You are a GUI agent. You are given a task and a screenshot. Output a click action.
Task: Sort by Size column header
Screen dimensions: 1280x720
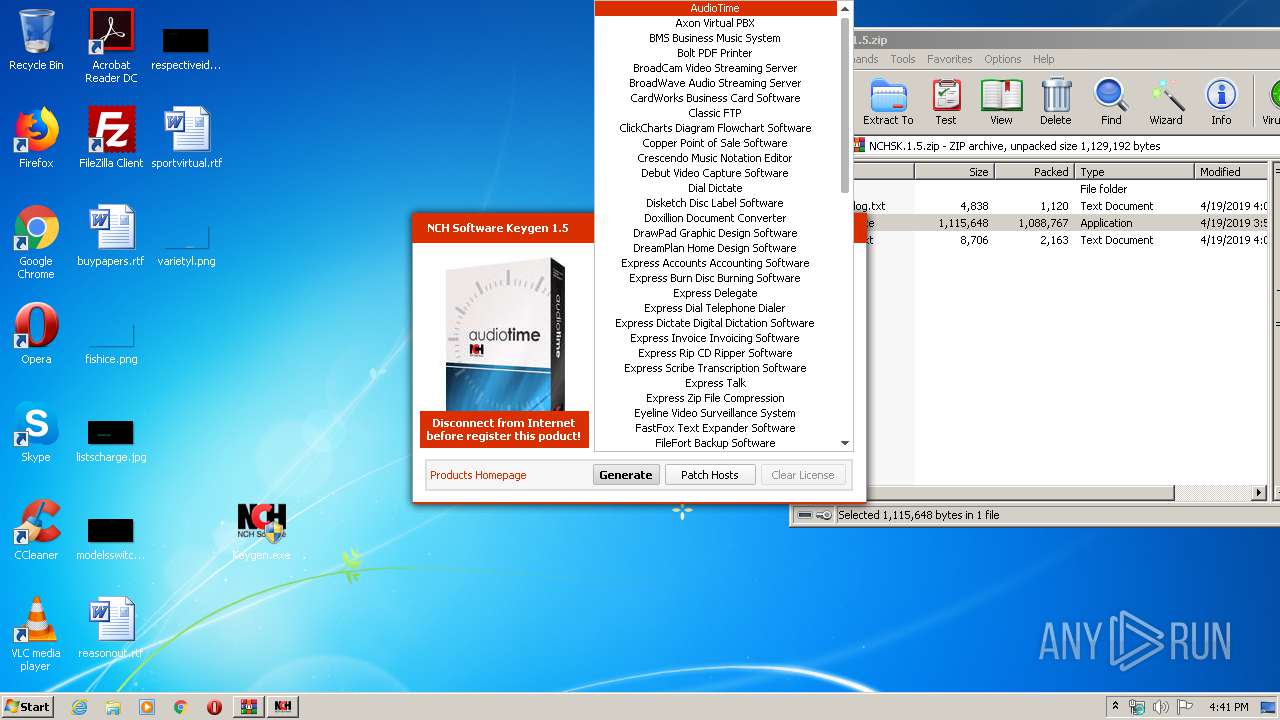pos(954,172)
